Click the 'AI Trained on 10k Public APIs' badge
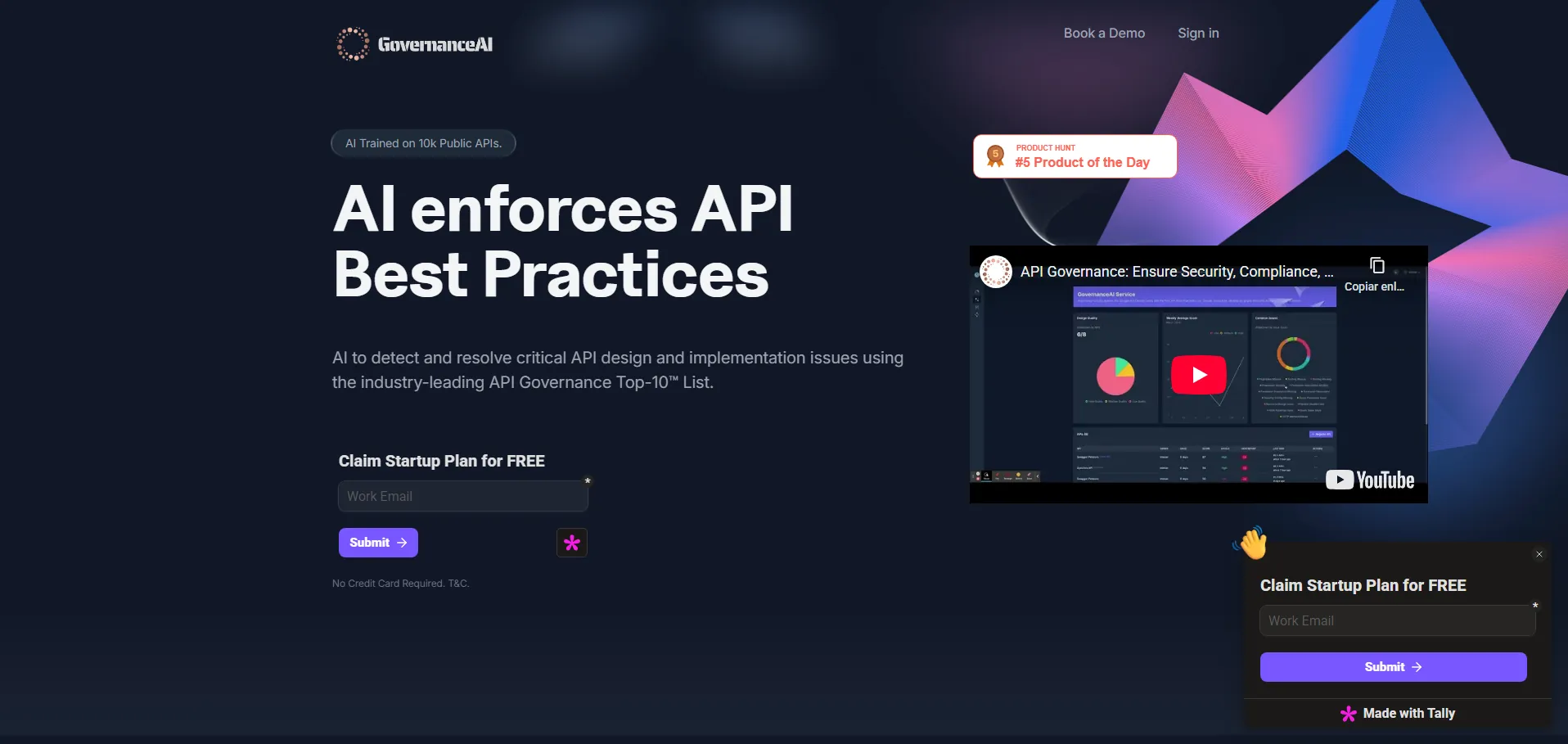Viewport: 1568px width, 744px height. (x=423, y=143)
